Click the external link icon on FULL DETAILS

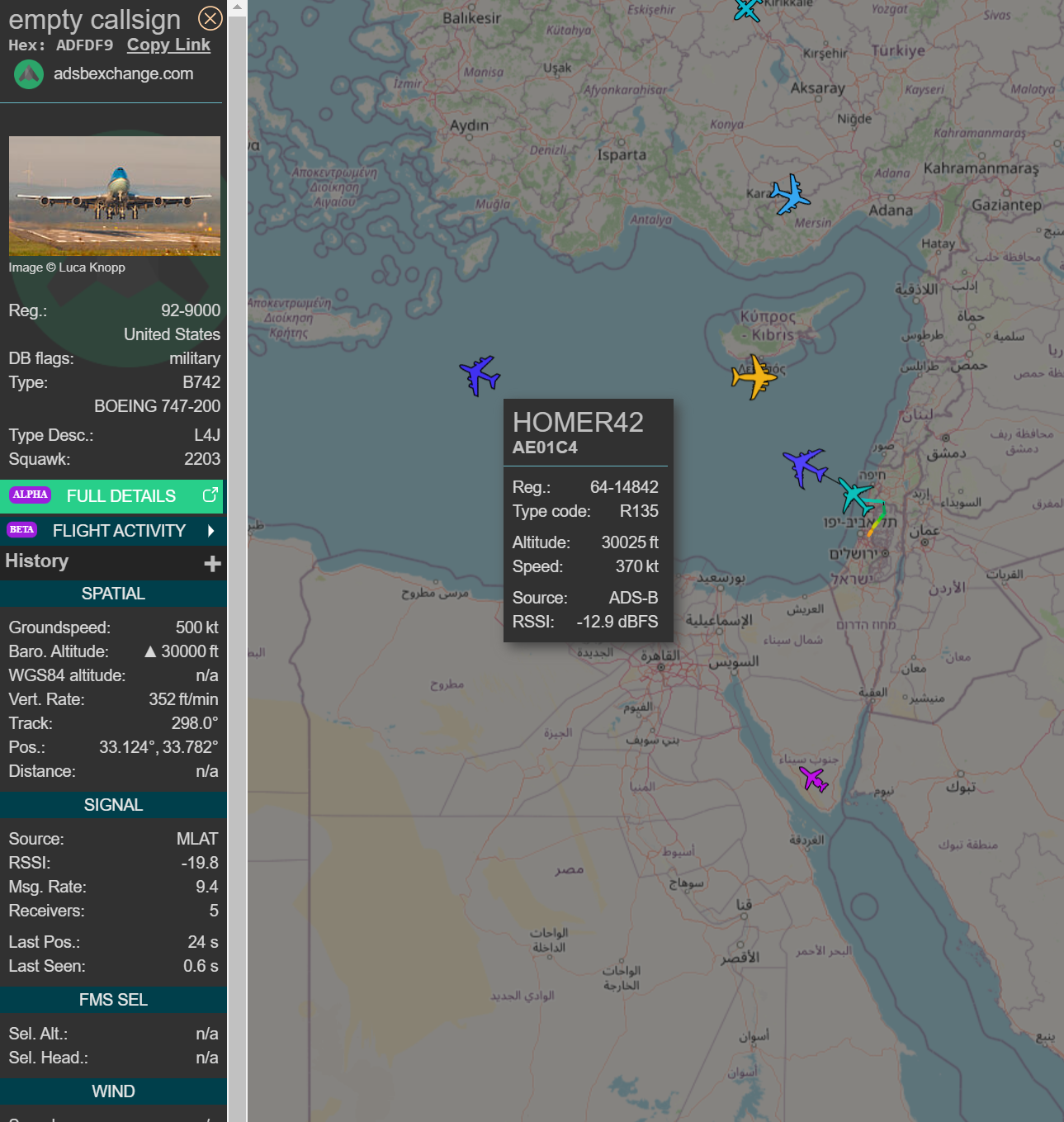(x=210, y=495)
